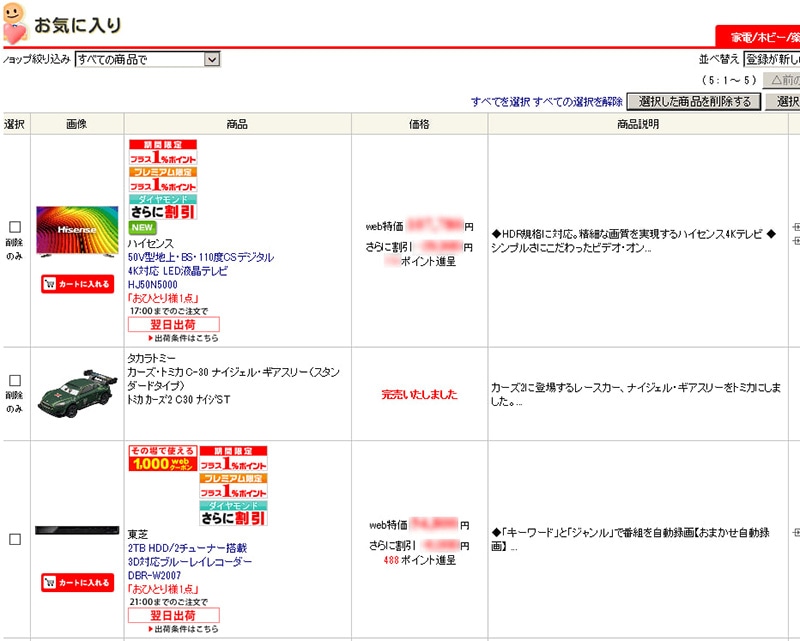Click the 商品説明 column header

click(638, 124)
